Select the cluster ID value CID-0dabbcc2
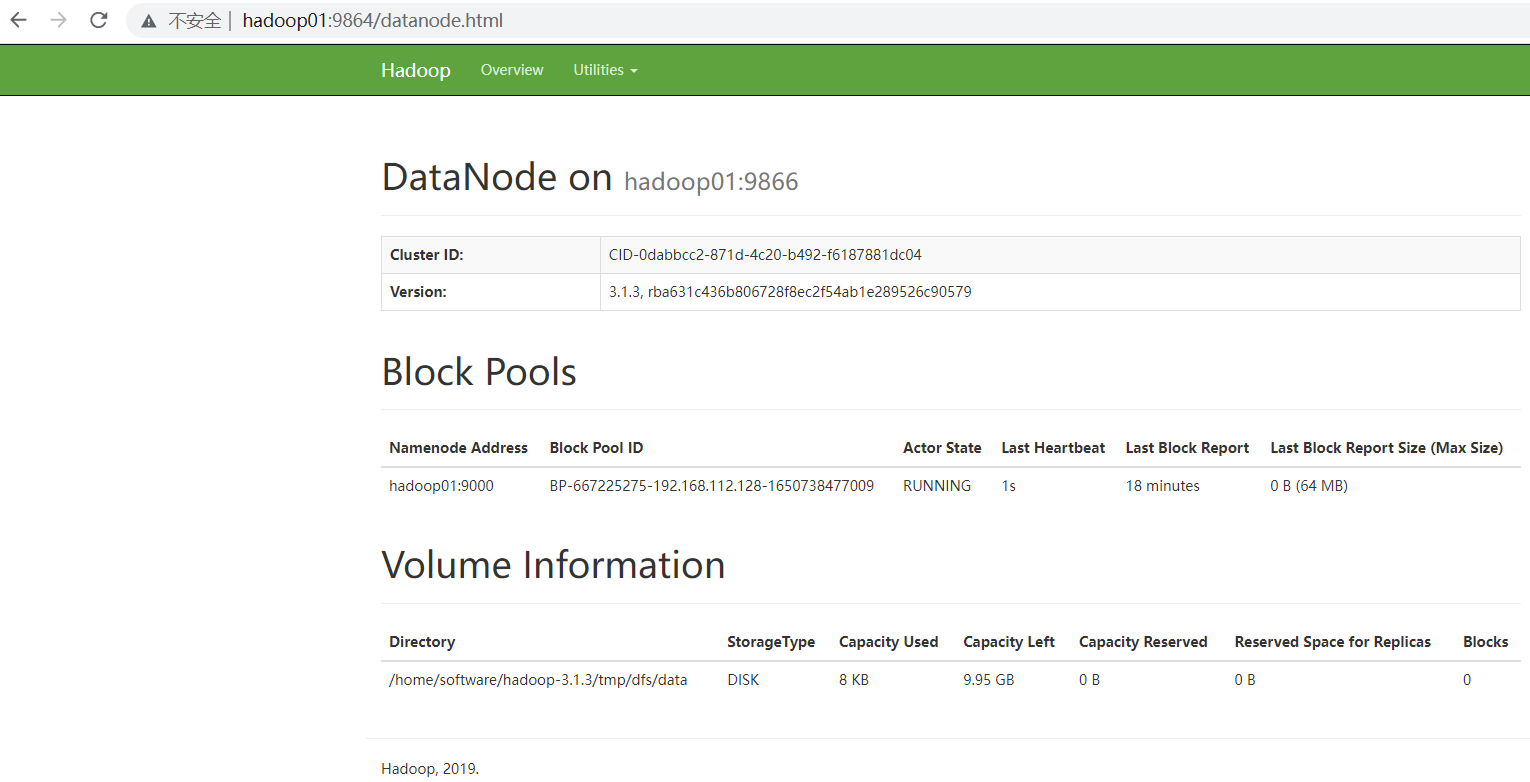This screenshot has width=1530, height=782. pyautogui.click(x=765, y=255)
